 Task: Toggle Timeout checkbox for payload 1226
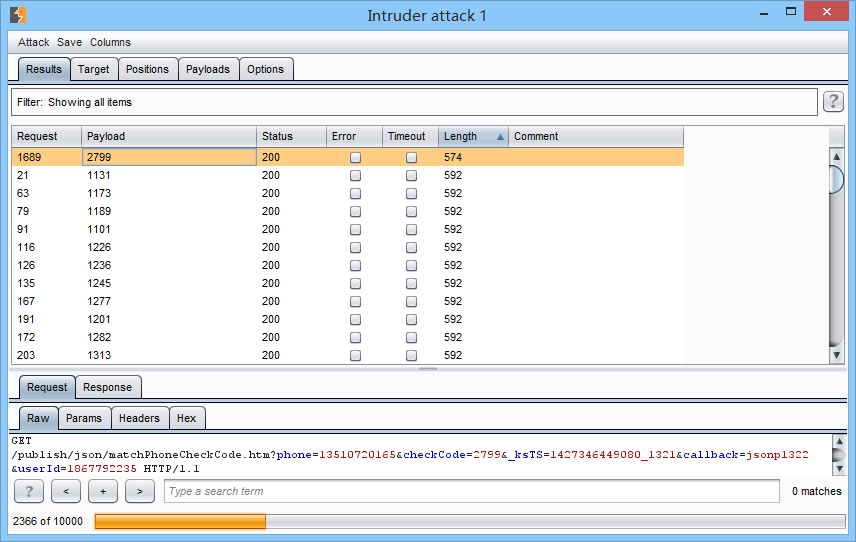click(411, 247)
